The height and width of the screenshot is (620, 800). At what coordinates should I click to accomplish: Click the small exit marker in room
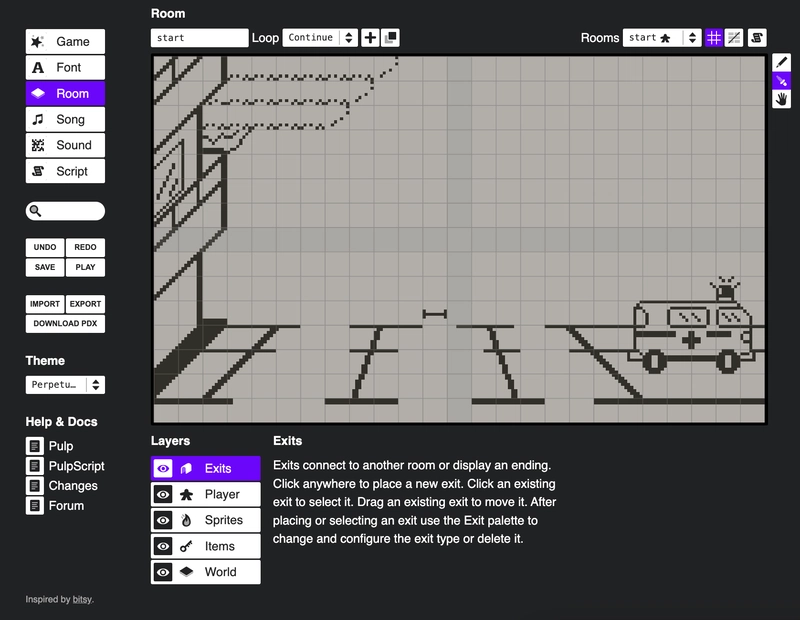[x=435, y=314]
